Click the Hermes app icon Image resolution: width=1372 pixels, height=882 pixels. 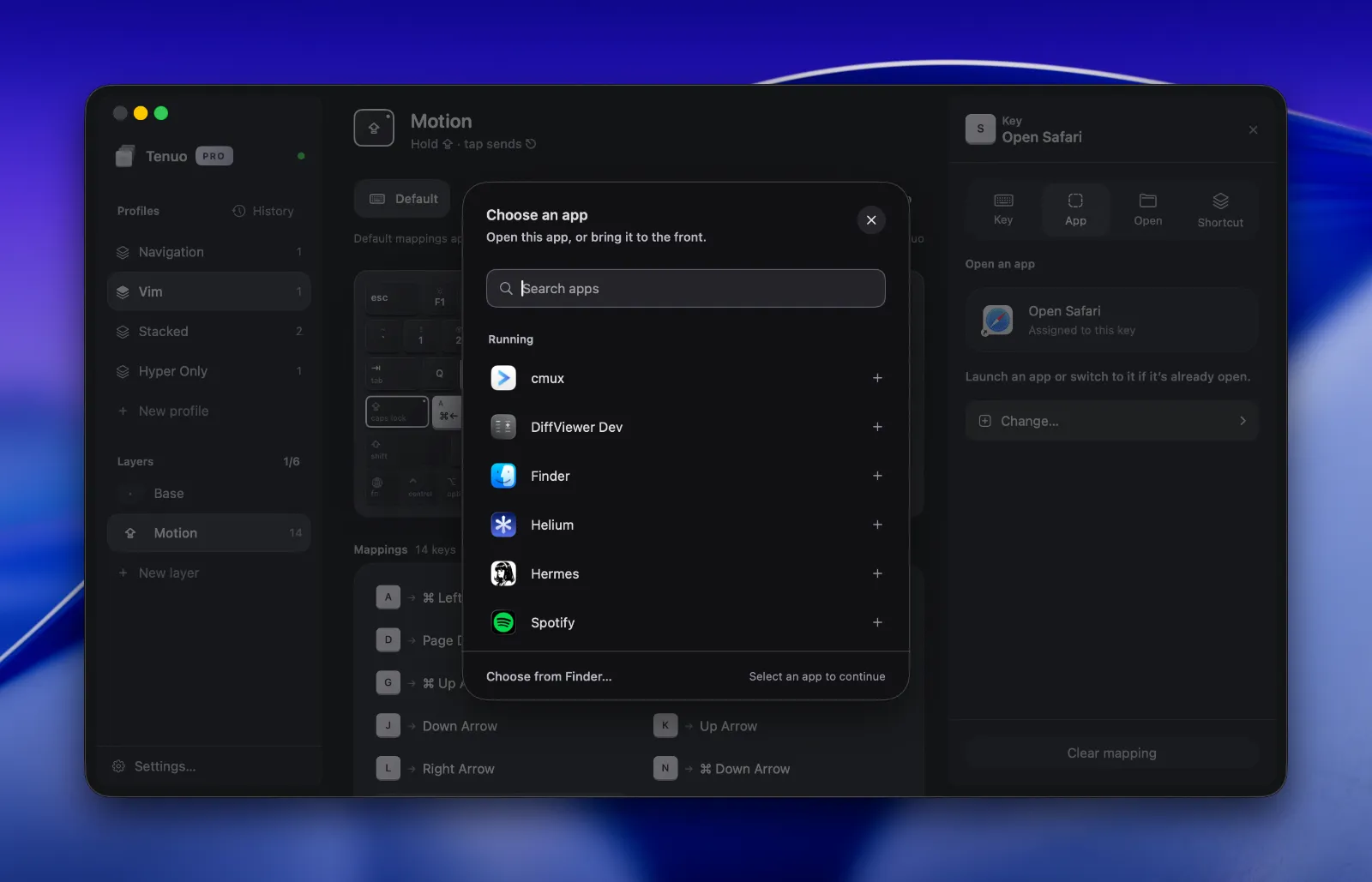(503, 573)
